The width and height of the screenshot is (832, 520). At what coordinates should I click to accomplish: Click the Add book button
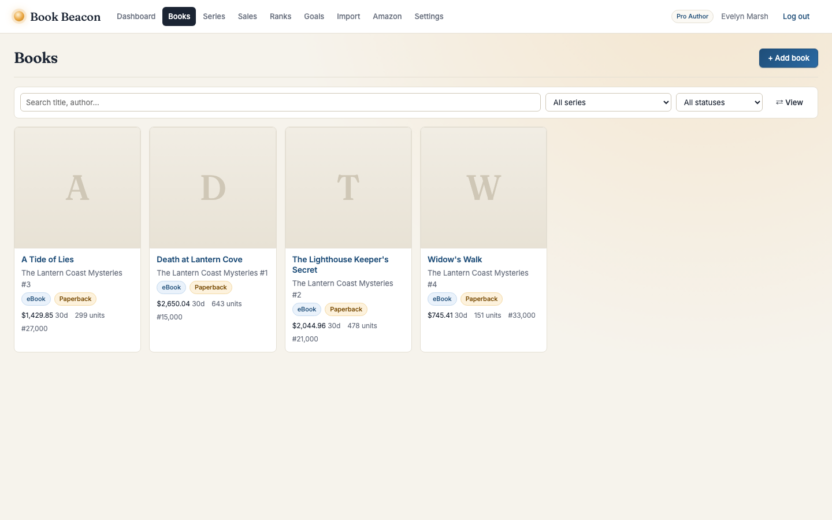click(x=788, y=58)
